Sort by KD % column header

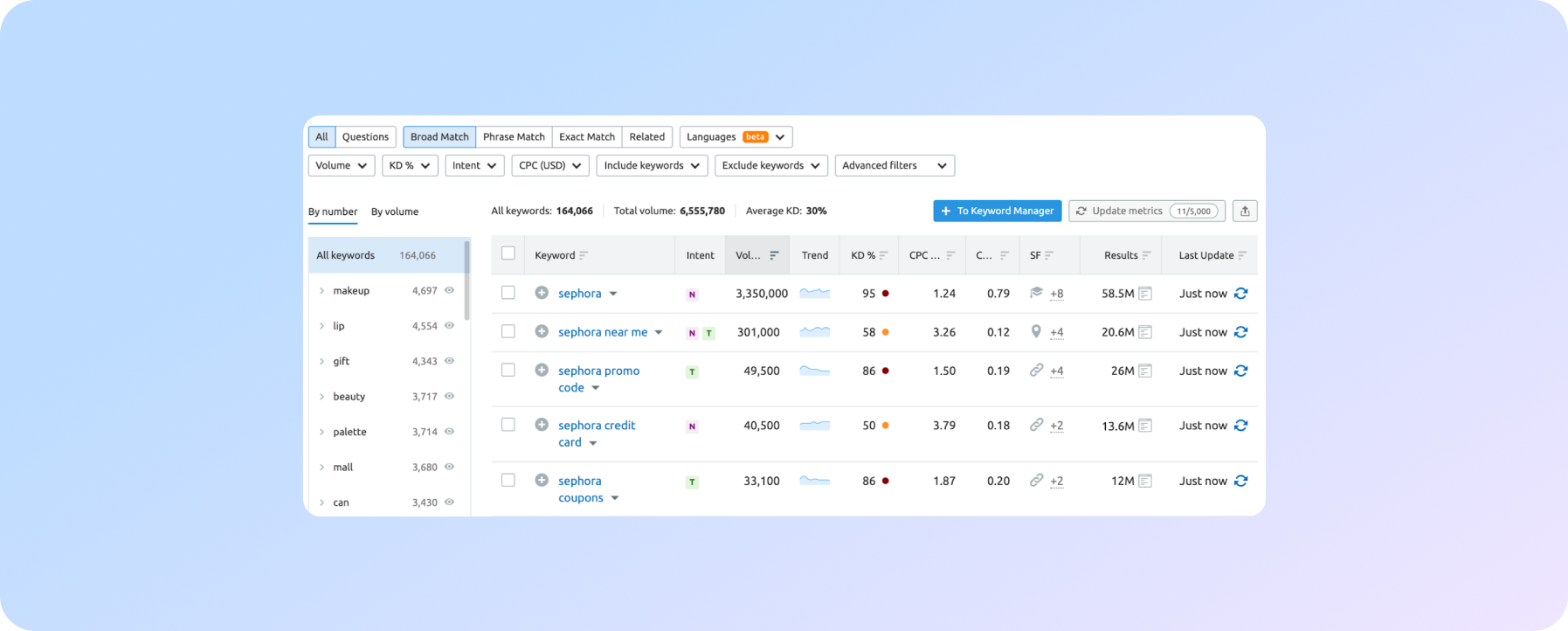point(869,255)
